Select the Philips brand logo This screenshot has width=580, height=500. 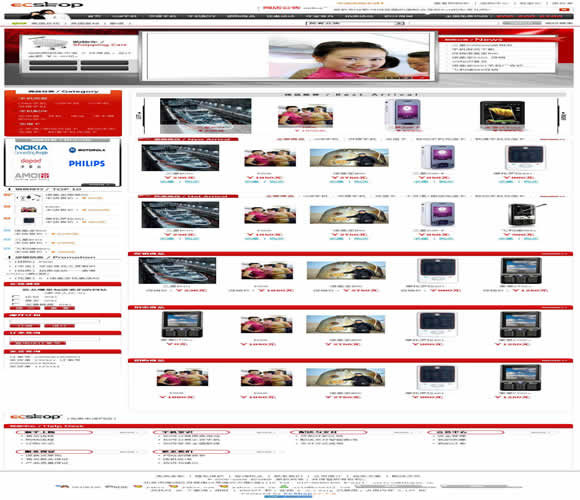point(87,163)
